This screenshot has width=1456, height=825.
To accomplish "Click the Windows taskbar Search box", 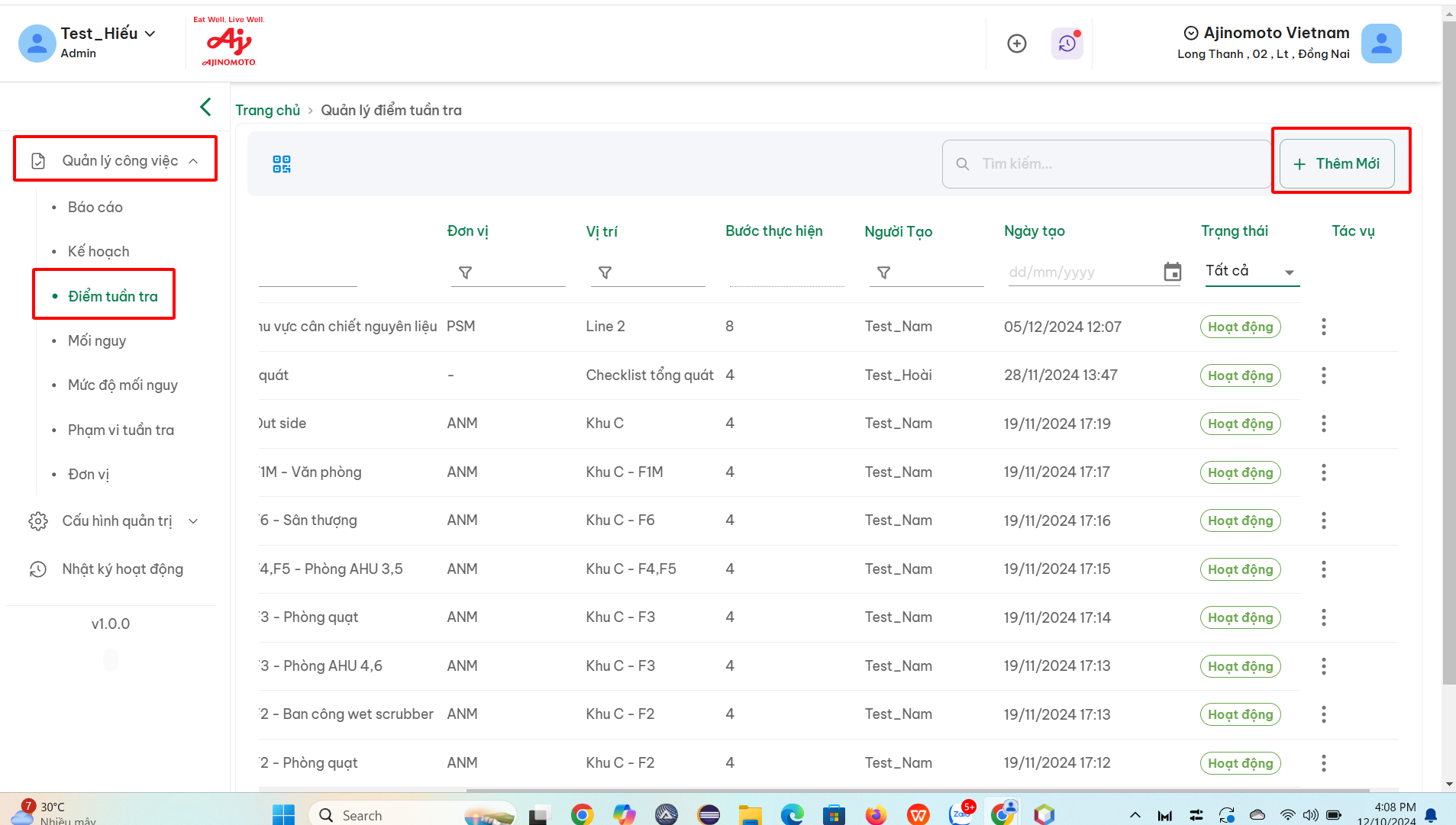I will (412, 815).
